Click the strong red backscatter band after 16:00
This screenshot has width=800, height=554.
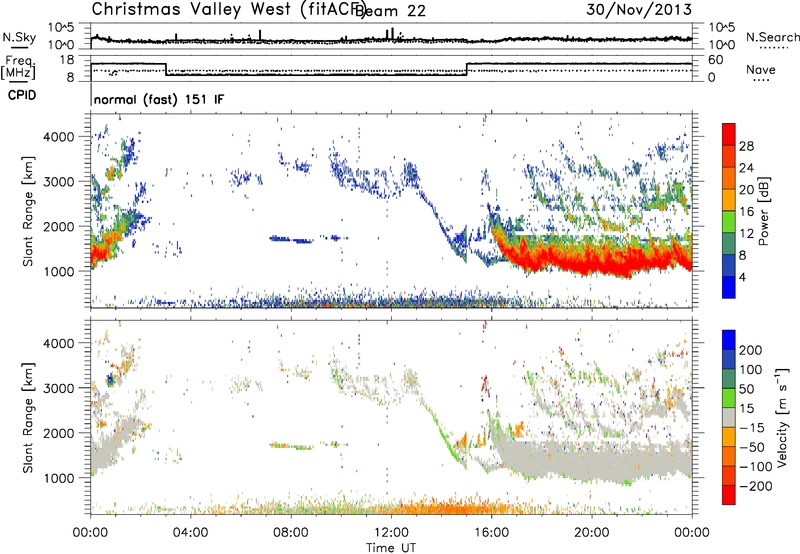(x=592, y=260)
